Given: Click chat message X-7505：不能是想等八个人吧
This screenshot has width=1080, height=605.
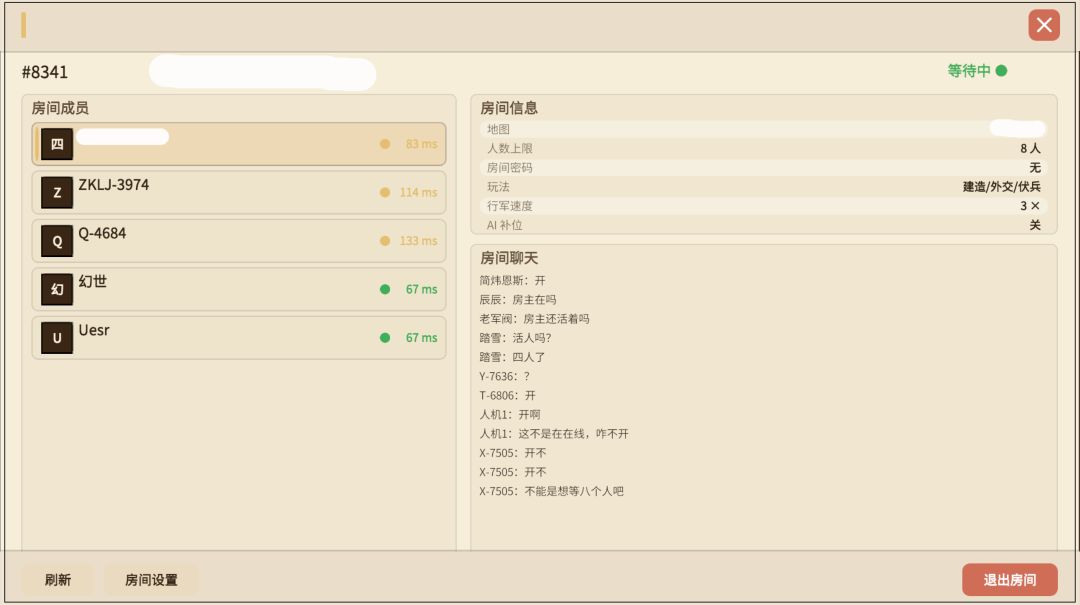Looking at the screenshot, I should pos(552,491).
